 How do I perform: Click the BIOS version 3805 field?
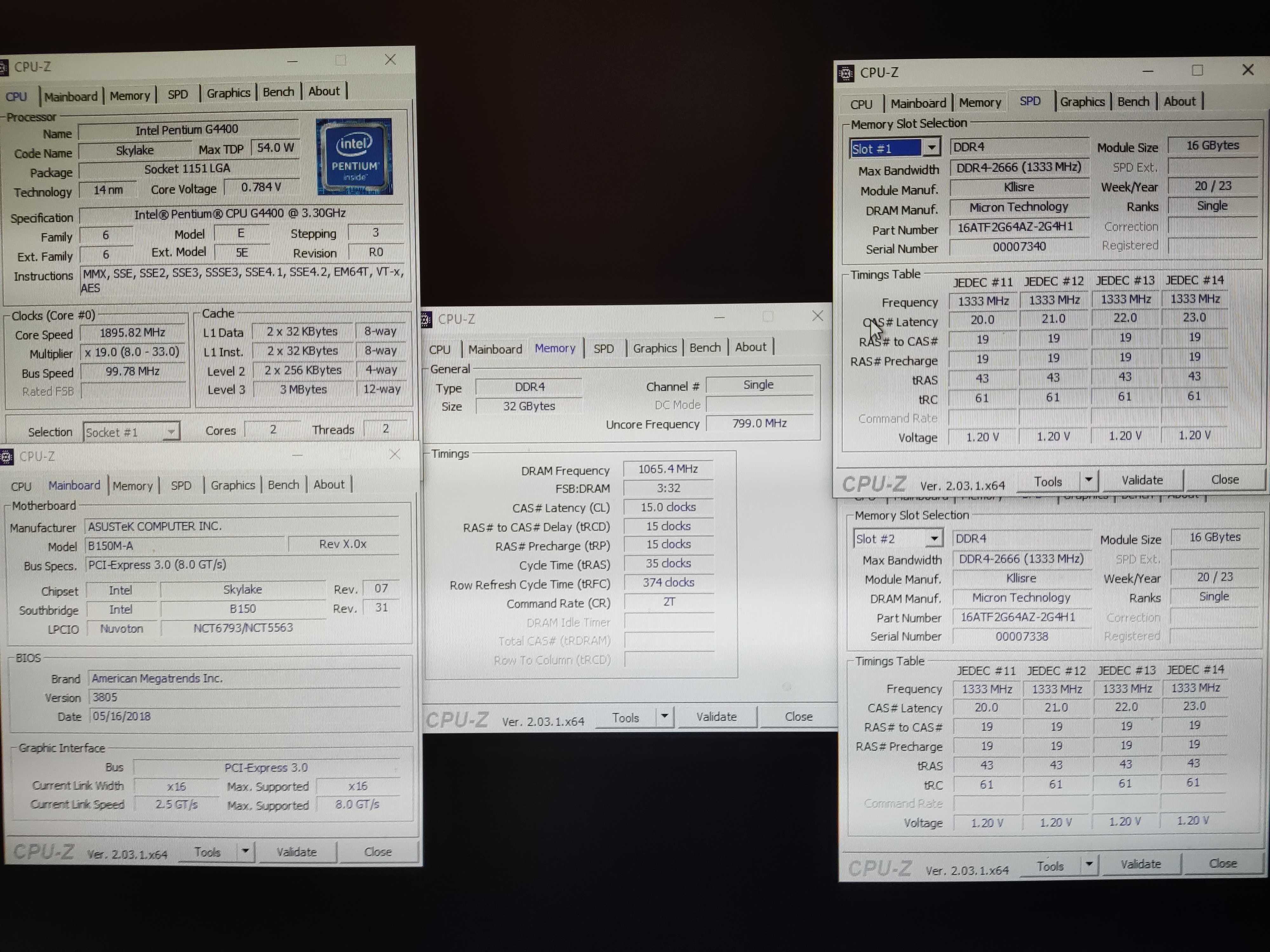244,697
